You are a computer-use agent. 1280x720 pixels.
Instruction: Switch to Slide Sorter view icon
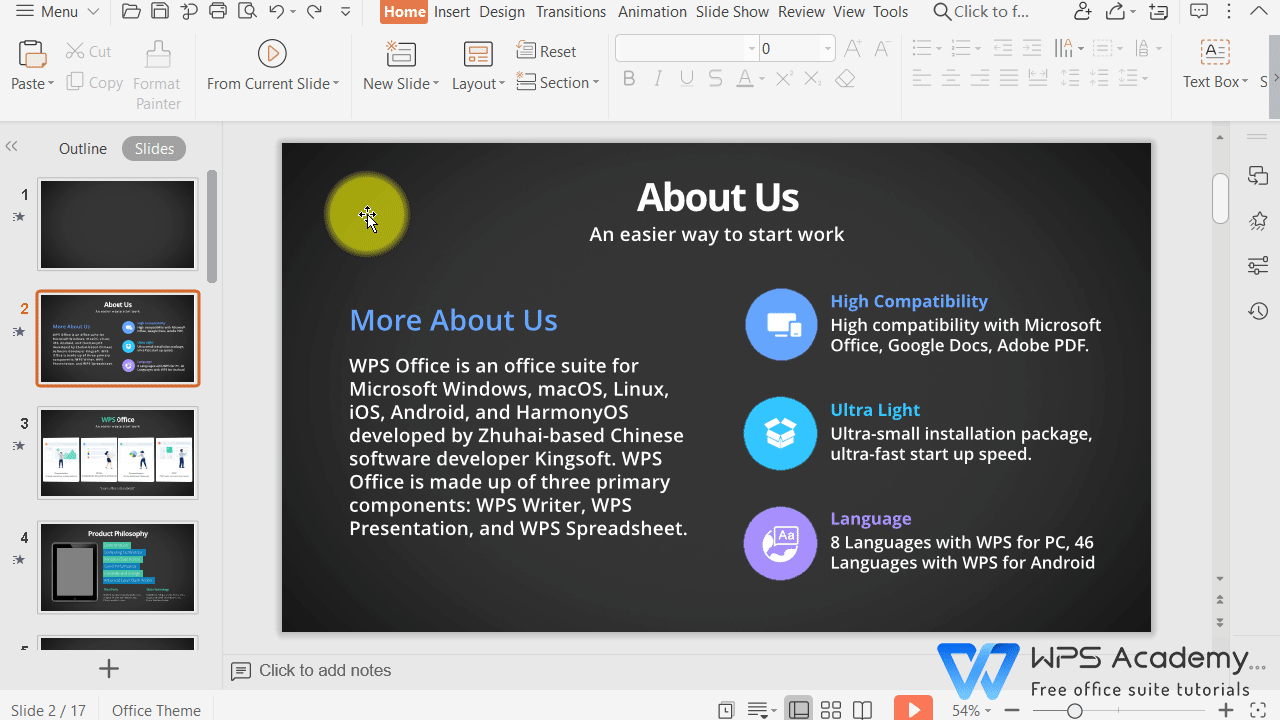pyautogui.click(x=830, y=710)
